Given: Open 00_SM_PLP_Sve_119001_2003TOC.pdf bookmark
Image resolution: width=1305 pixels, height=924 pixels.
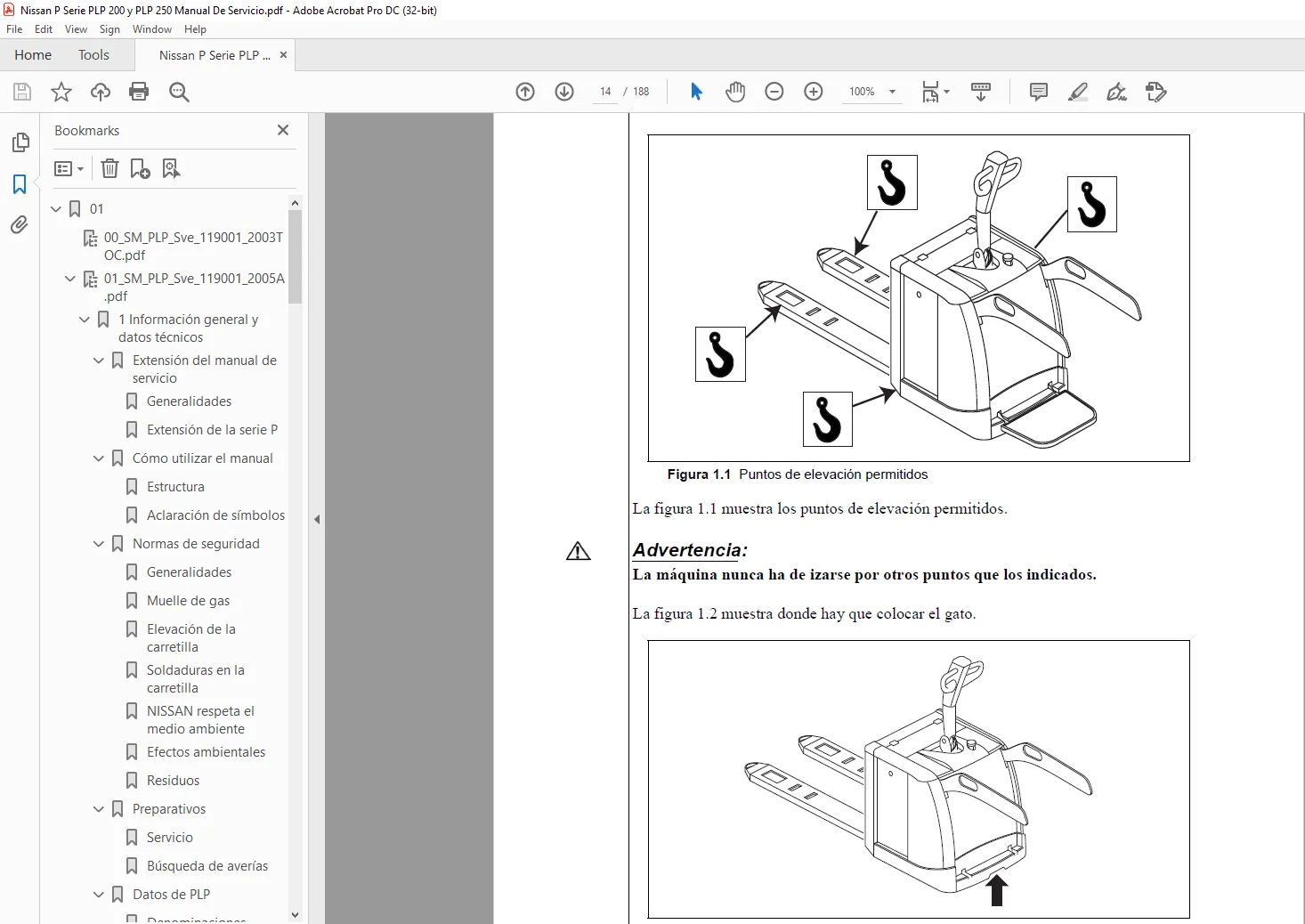Looking at the screenshot, I should (193, 247).
